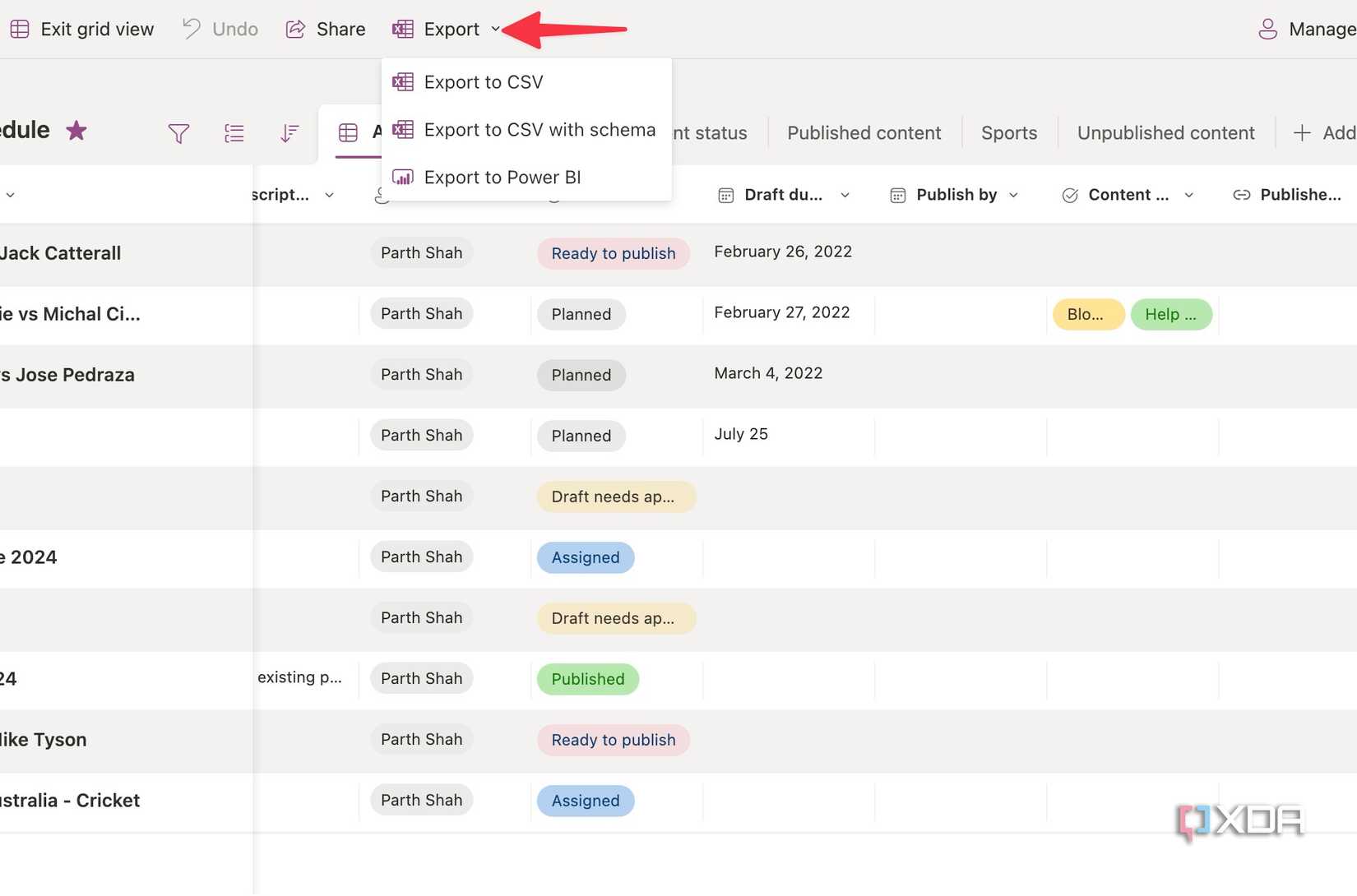The width and height of the screenshot is (1357, 896).
Task: Switch to the Sports view tab
Action: click(x=1008, y=132)
